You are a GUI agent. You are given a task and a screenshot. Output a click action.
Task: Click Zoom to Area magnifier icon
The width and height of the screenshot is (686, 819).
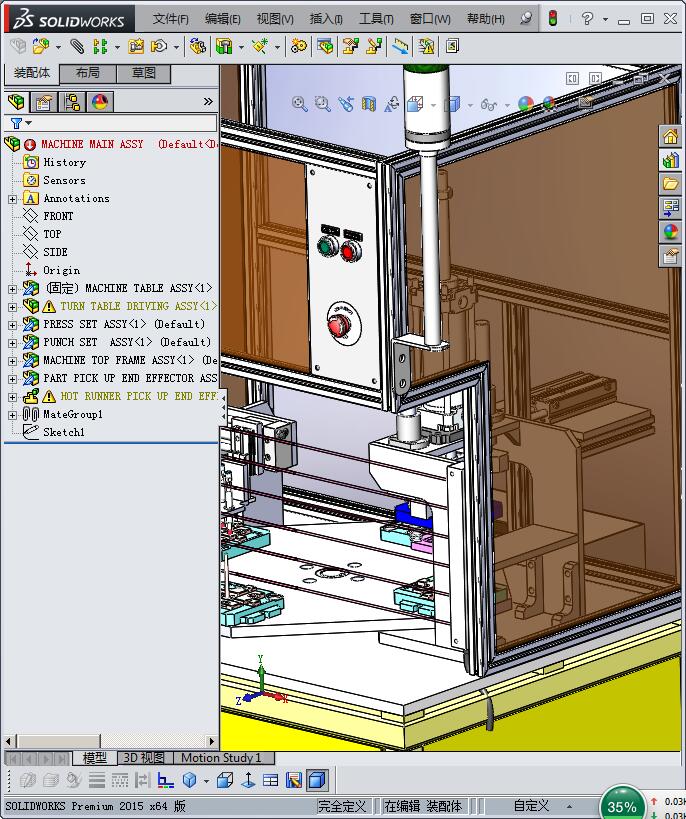(322, 104)
